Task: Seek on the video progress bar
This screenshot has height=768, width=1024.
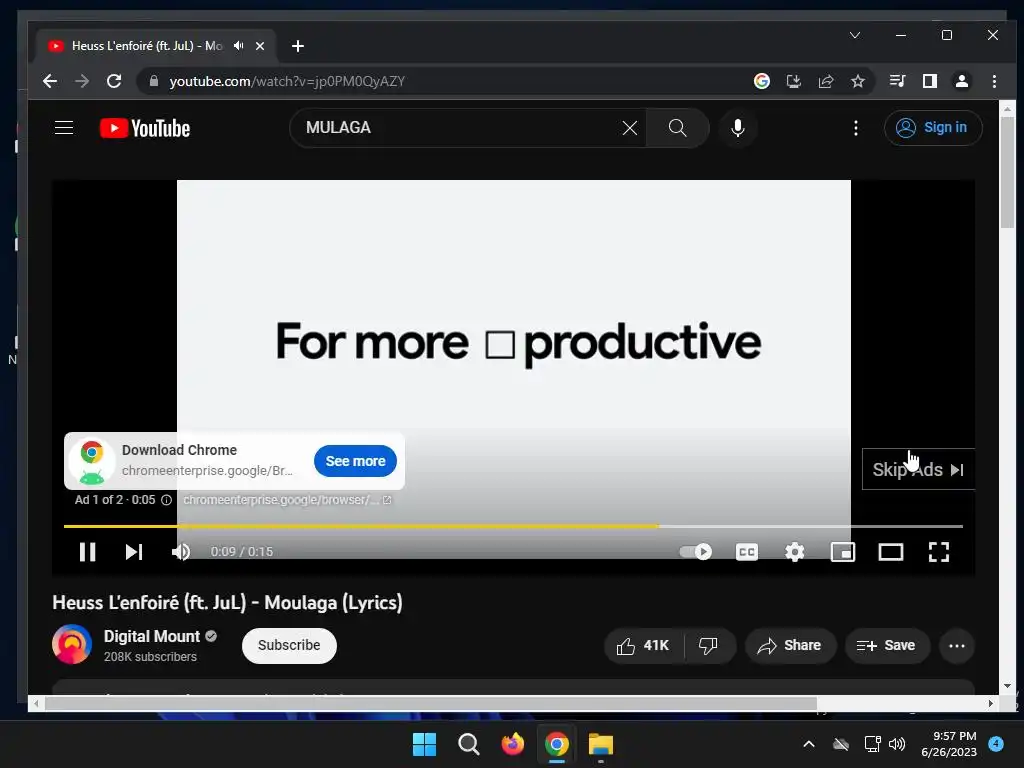Action: click(513, 526)
